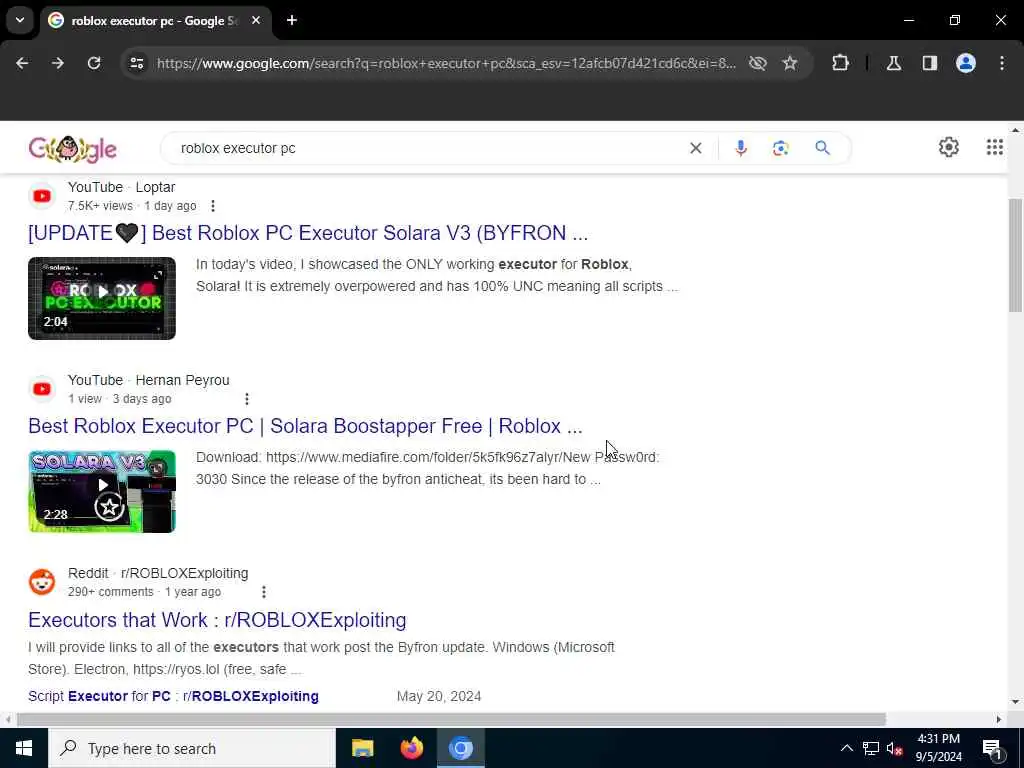Open the Chrome profile avatar
This screenshot has width=1024, height=768.
966,63
